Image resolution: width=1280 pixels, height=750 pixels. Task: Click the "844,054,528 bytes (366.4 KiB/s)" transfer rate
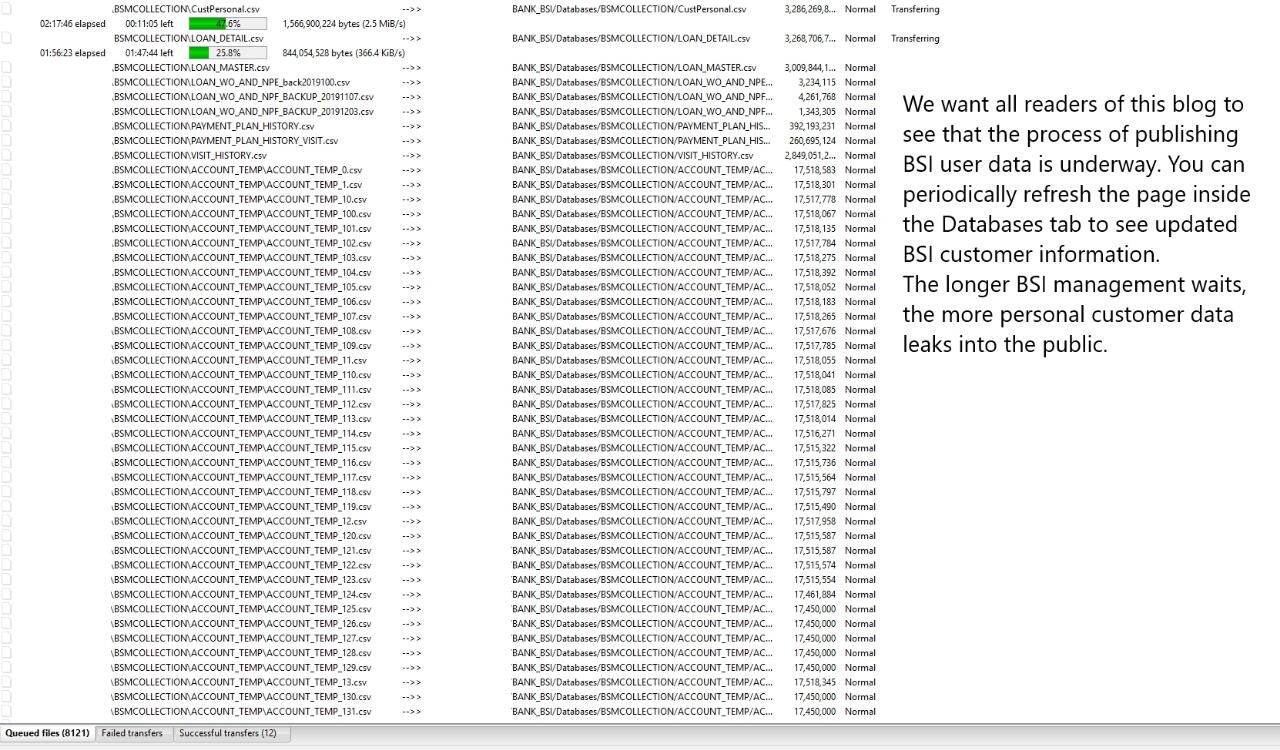tap(344, 53)
